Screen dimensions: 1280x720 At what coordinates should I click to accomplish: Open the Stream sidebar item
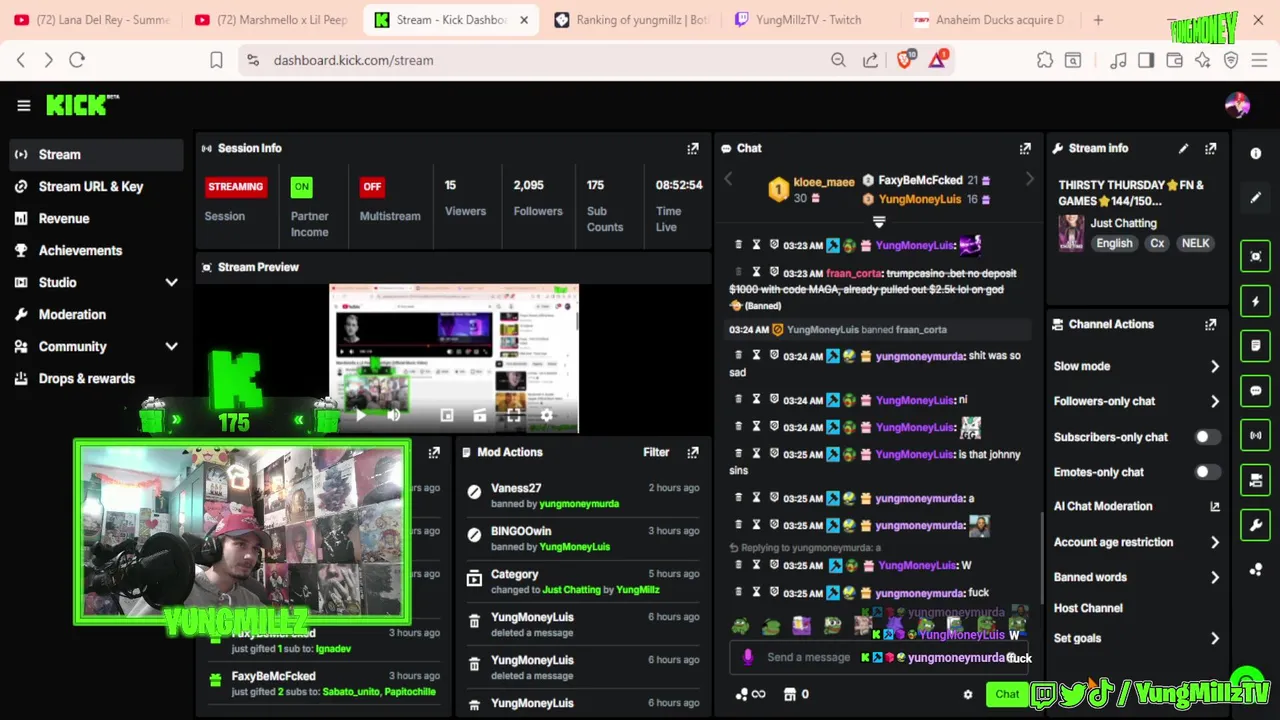tap(96, 154)
